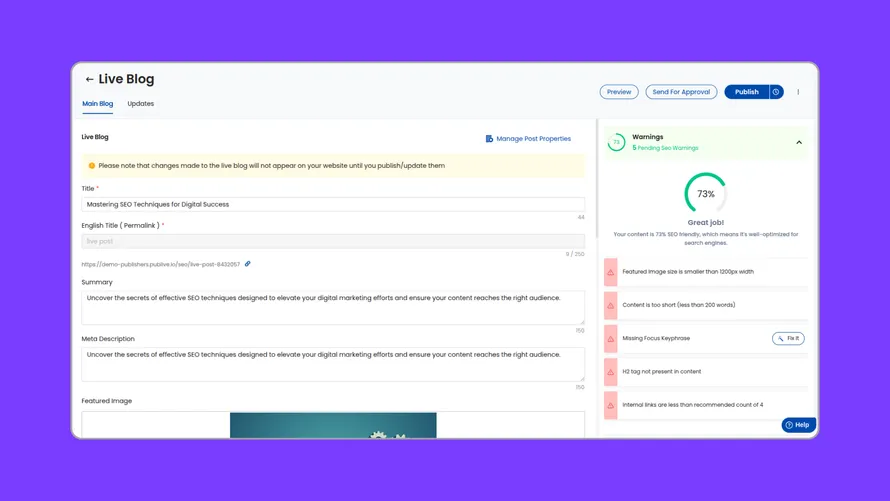The height and width of the screenshot is (501, 890).
Task: Collapse the Warnings panel with chevron
Action: pos(799,143)
